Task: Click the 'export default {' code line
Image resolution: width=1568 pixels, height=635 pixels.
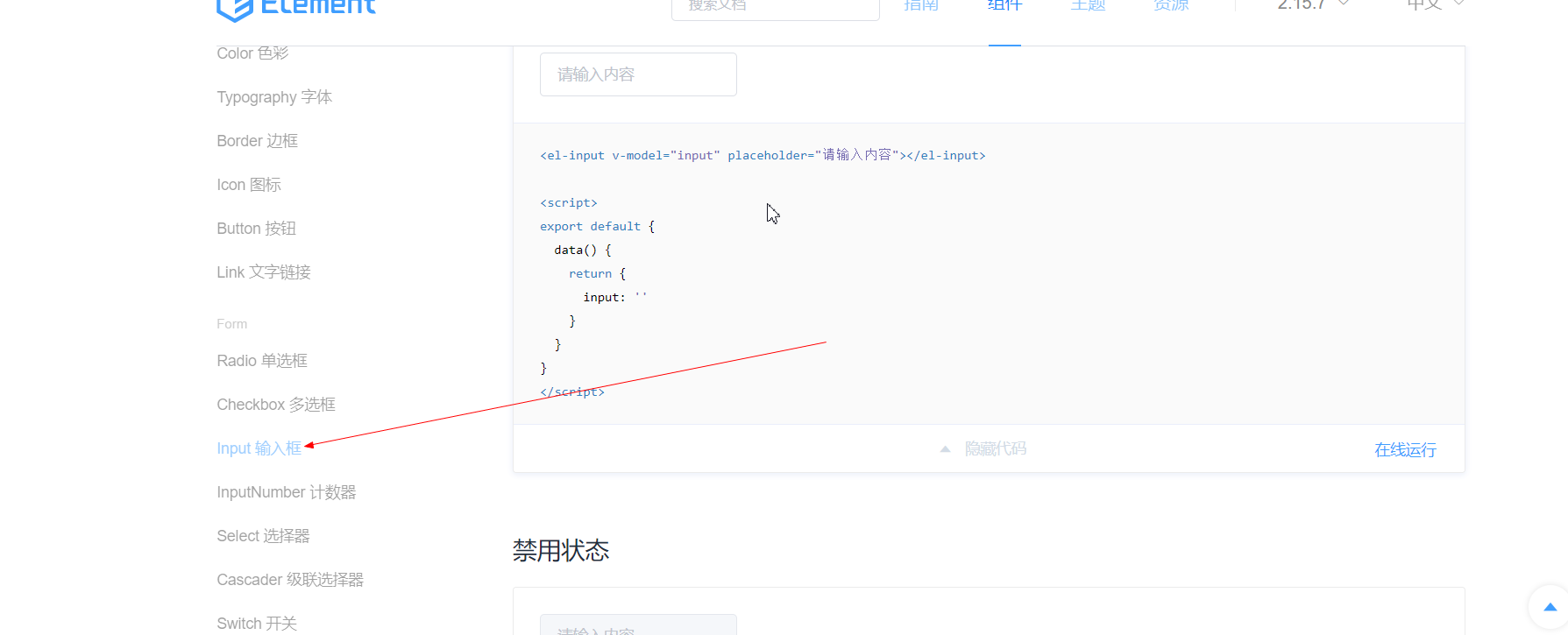Action: tap(598, 226)
